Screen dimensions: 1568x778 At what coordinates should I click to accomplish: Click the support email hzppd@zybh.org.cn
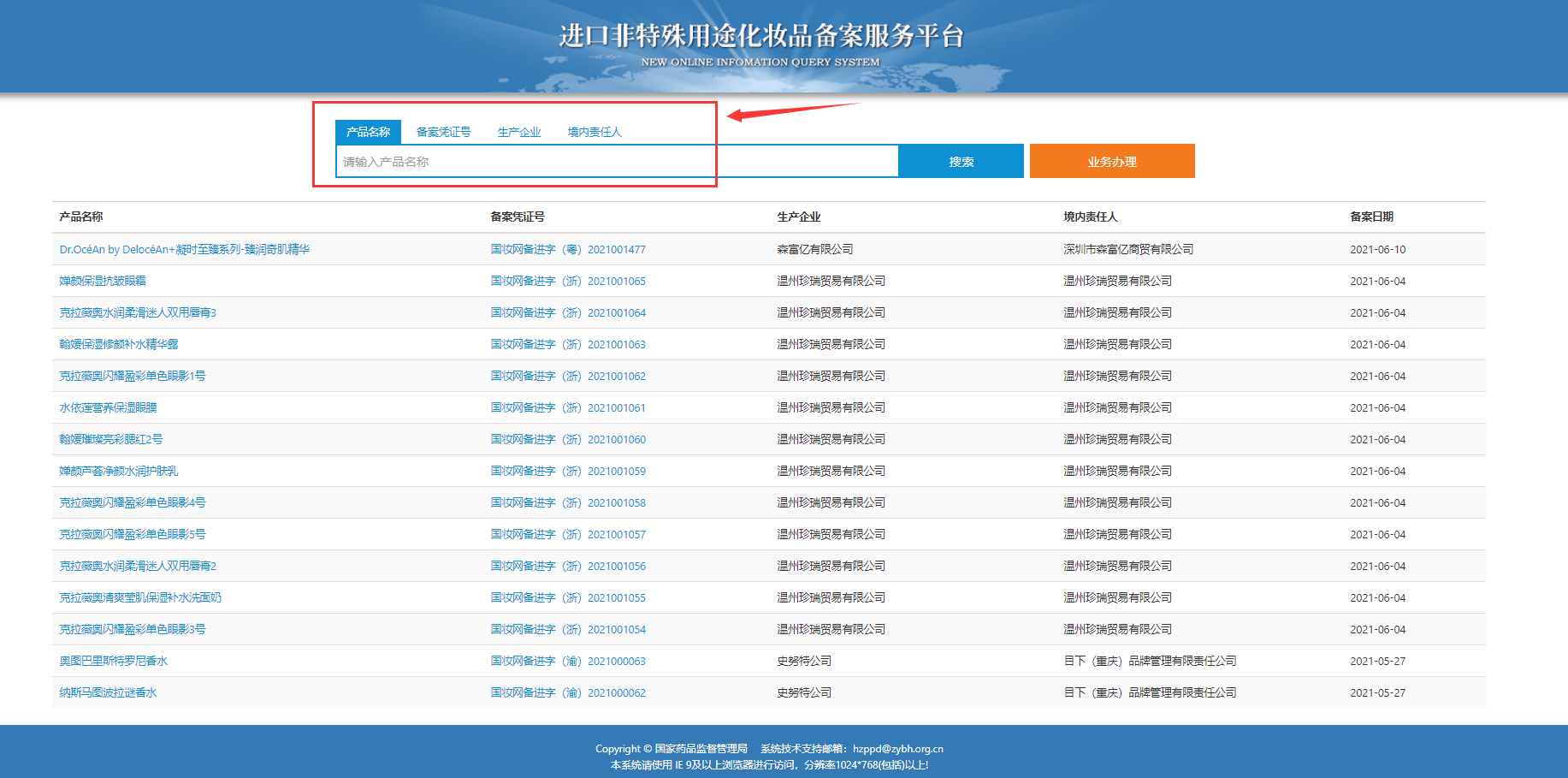(898, 749)
